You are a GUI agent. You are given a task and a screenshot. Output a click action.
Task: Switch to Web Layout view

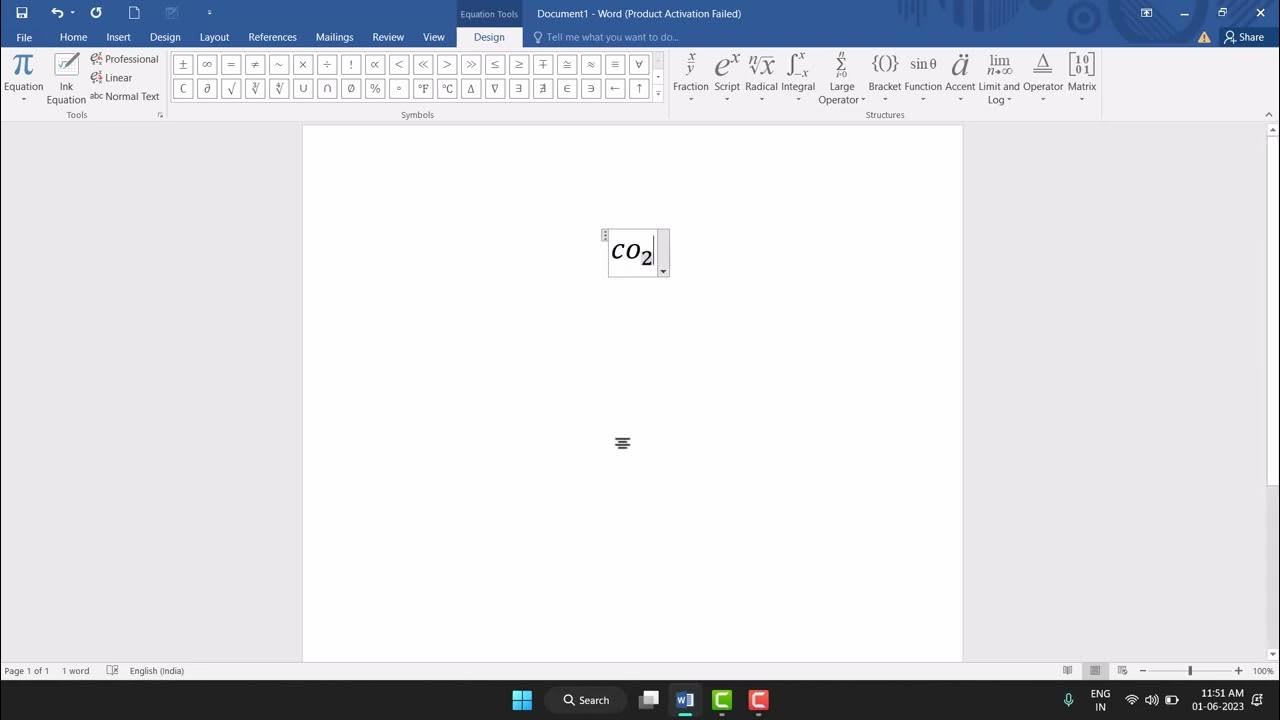coord(1122,671)
